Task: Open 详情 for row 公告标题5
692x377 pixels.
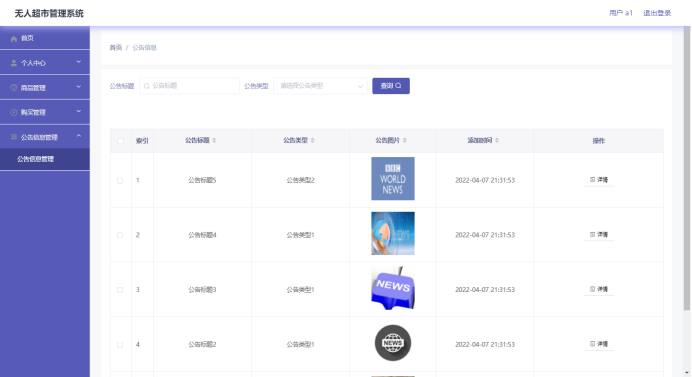Action: pyautogui.click(x=599, y=180)
